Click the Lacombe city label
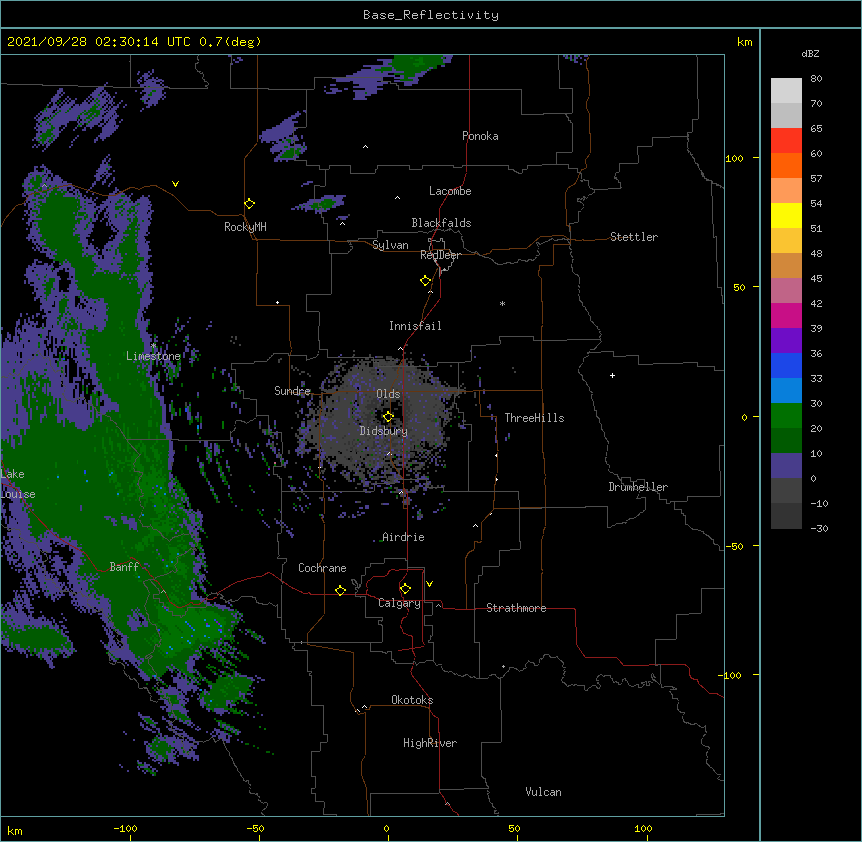862x842 pixels. click(450, 191)
